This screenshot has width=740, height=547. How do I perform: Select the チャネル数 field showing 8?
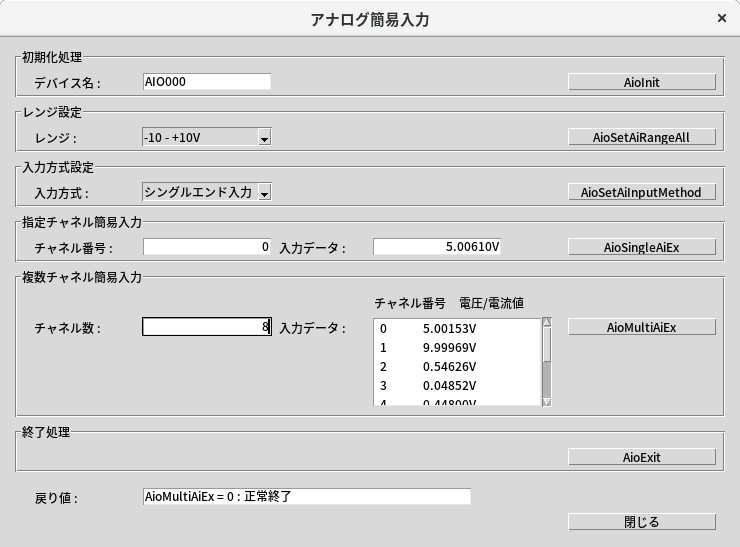(x=206, y=327)
